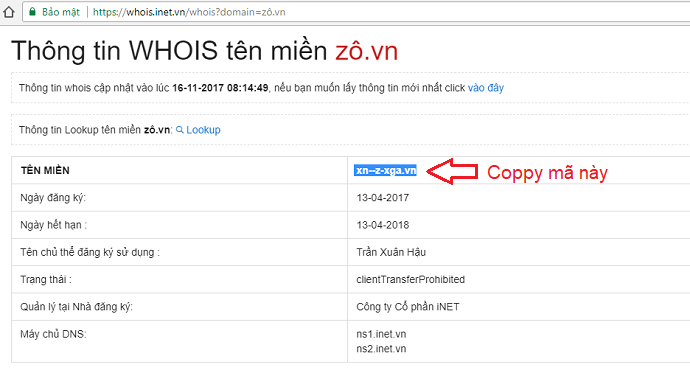Select the registration date 13-04-2017
Screen dimensions: 690x370
(x=383, y=198)
